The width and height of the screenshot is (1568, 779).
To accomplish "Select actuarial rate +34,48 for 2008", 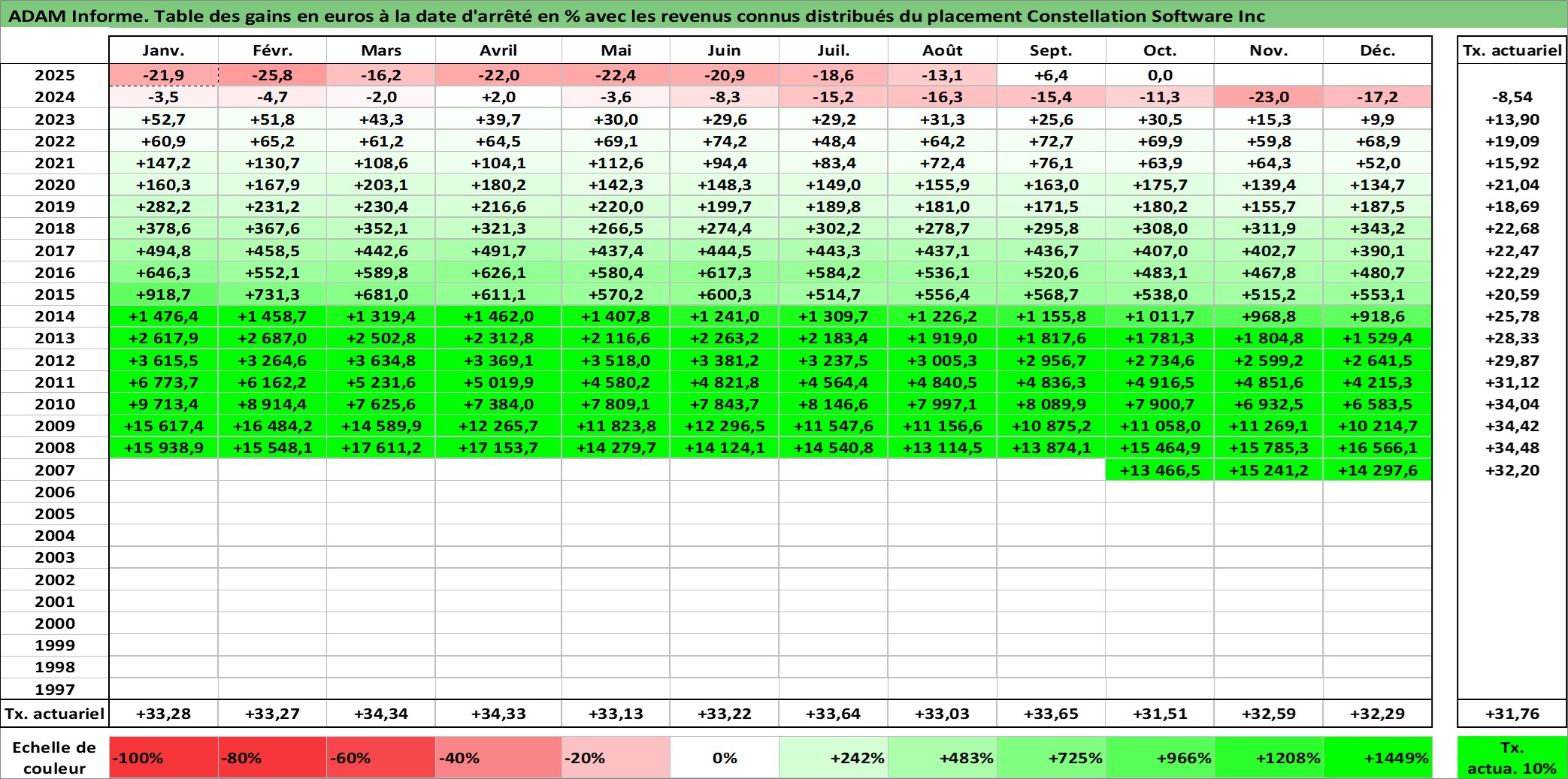I will click(x=1512, y=448).
